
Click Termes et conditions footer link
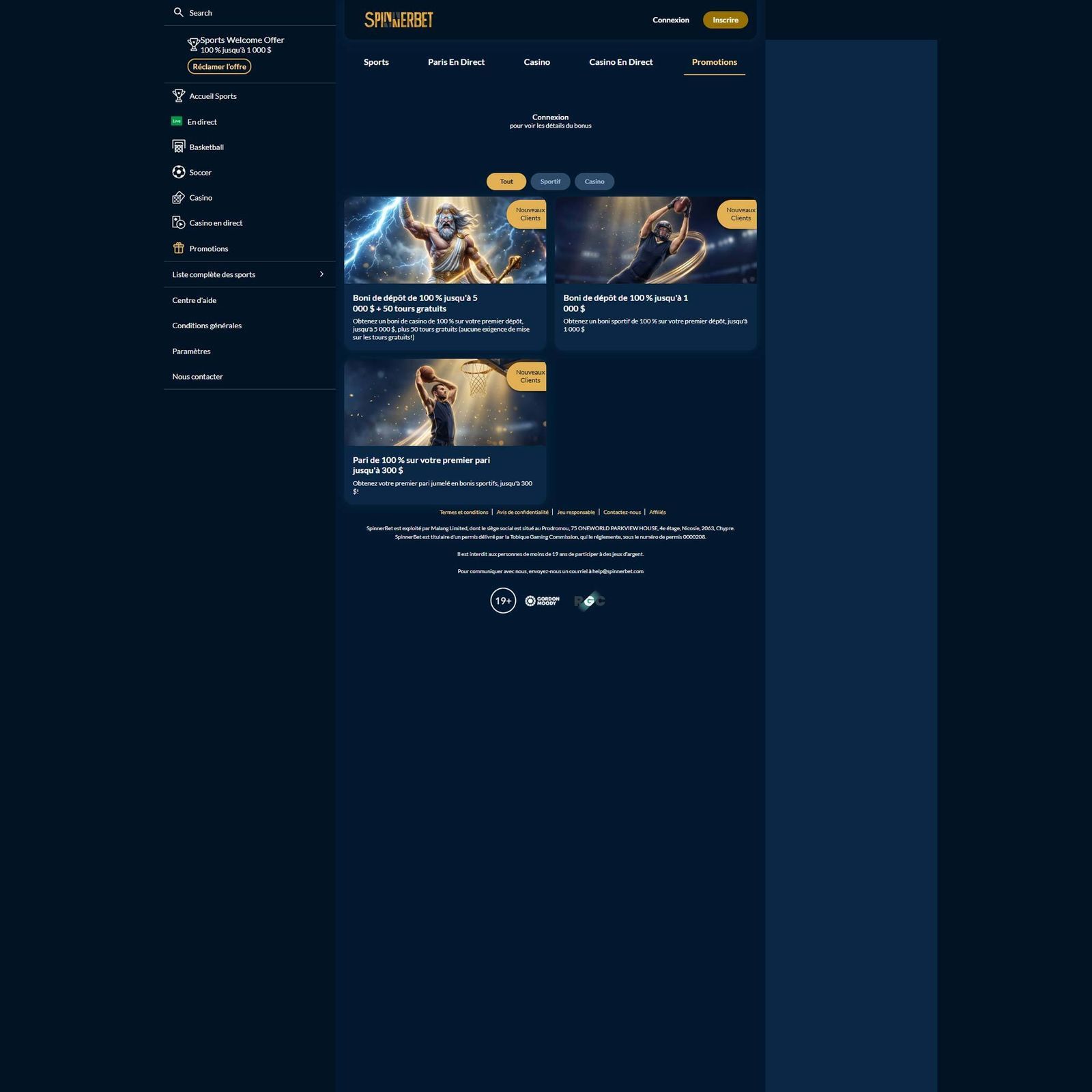[x=464, y=512]
